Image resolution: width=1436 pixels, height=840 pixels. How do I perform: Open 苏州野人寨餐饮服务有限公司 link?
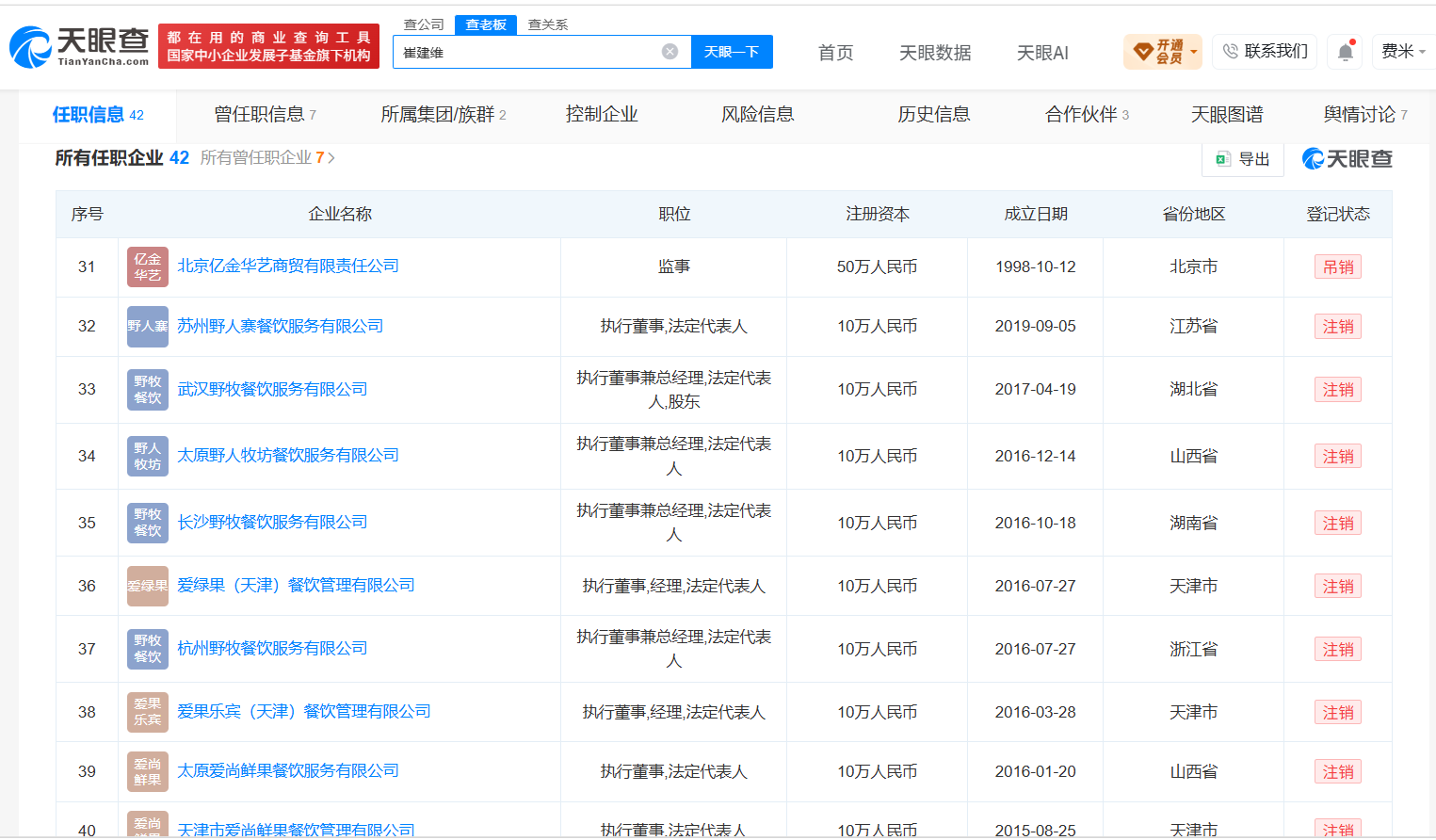[281, 326]
